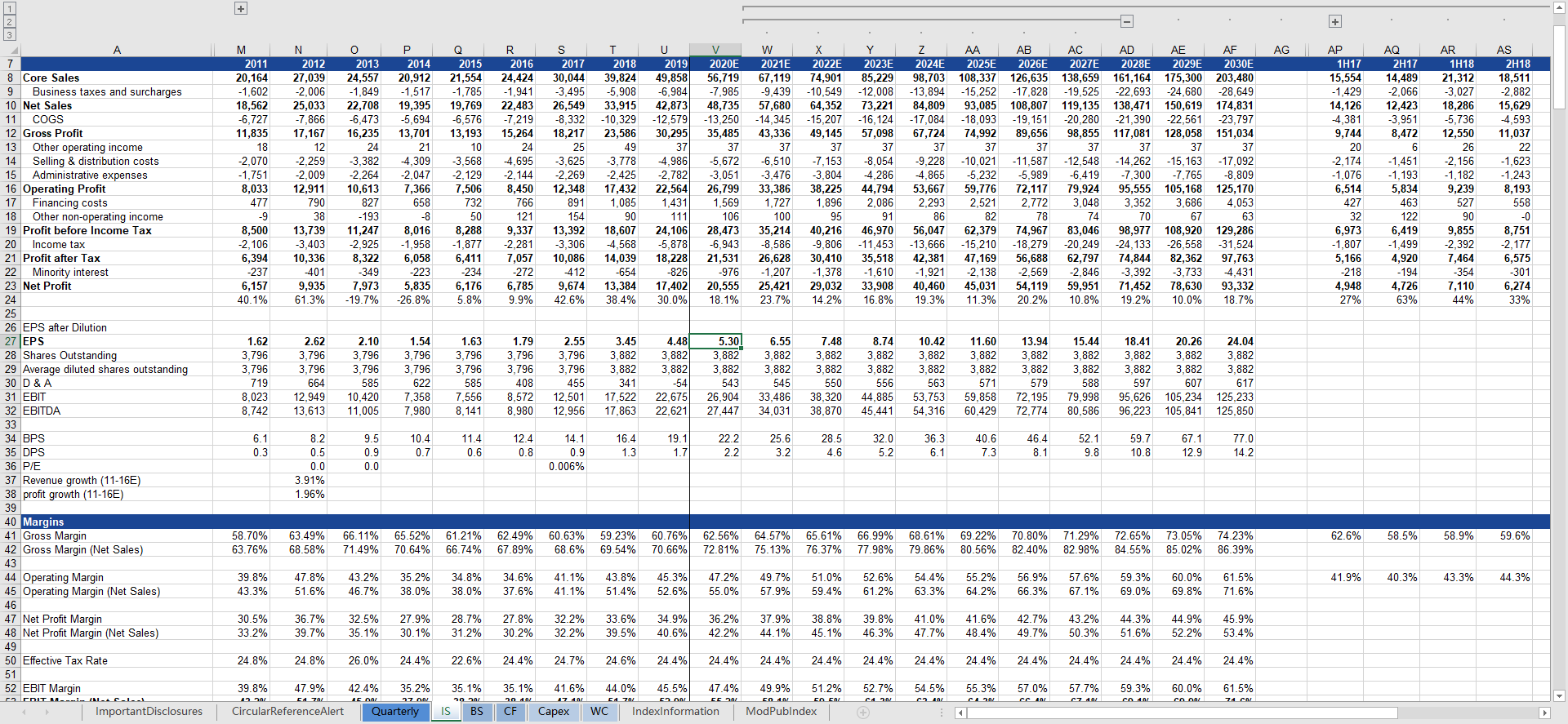1568x724 pixels.
Task: Click the 'Core Sales' row label
Action: (51, 78)
